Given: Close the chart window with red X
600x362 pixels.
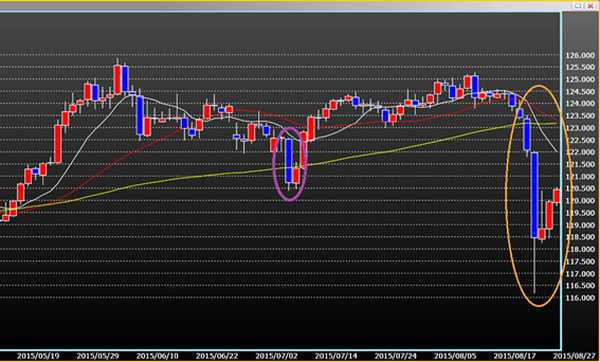Looking at the screenshot, I should click(x=590, y=6).
